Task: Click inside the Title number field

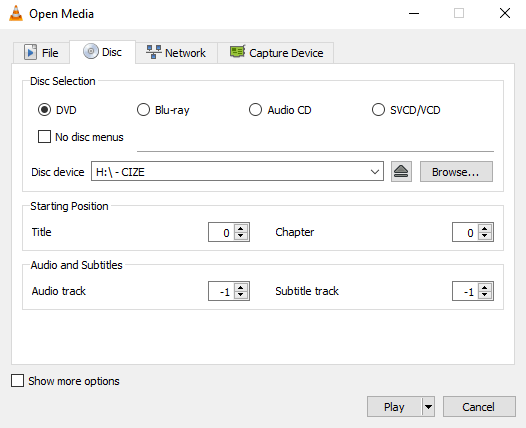Action: [x=222, y=232]
